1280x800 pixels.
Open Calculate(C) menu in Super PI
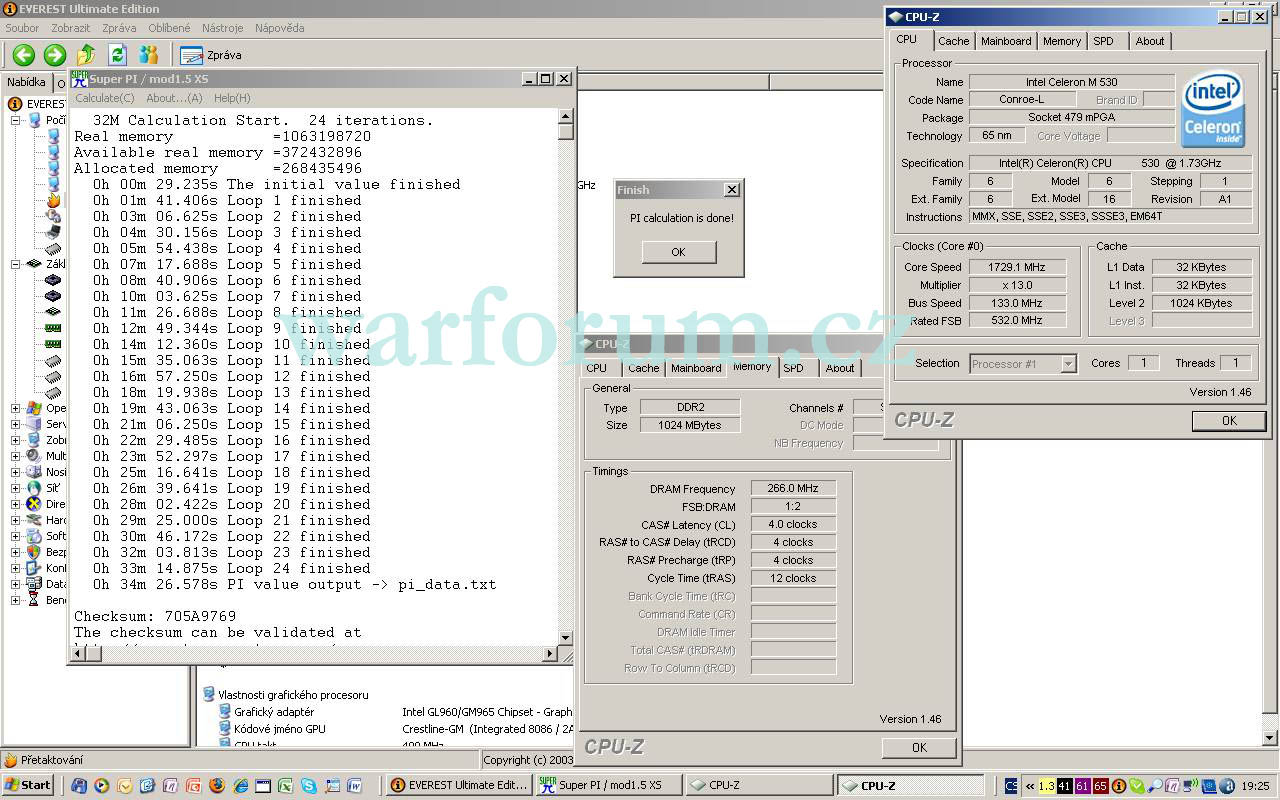104,98
